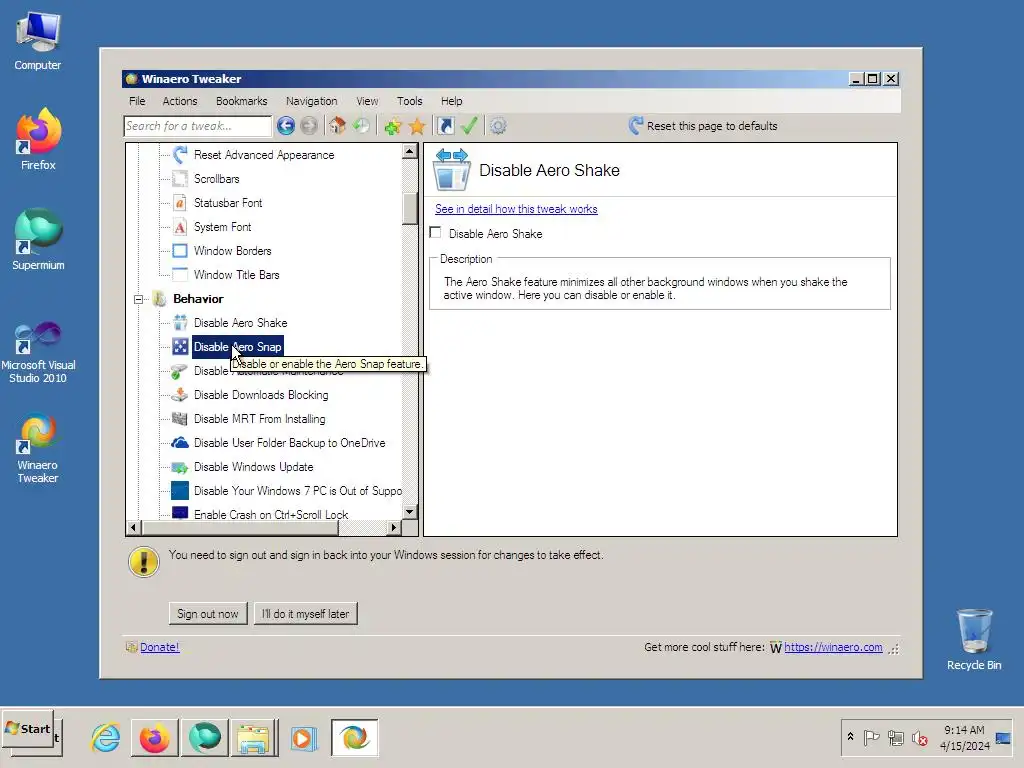Open Windows Explorer folder taskbar icon
Screen dimensions: 1024x768
click(x=253, y=738)
